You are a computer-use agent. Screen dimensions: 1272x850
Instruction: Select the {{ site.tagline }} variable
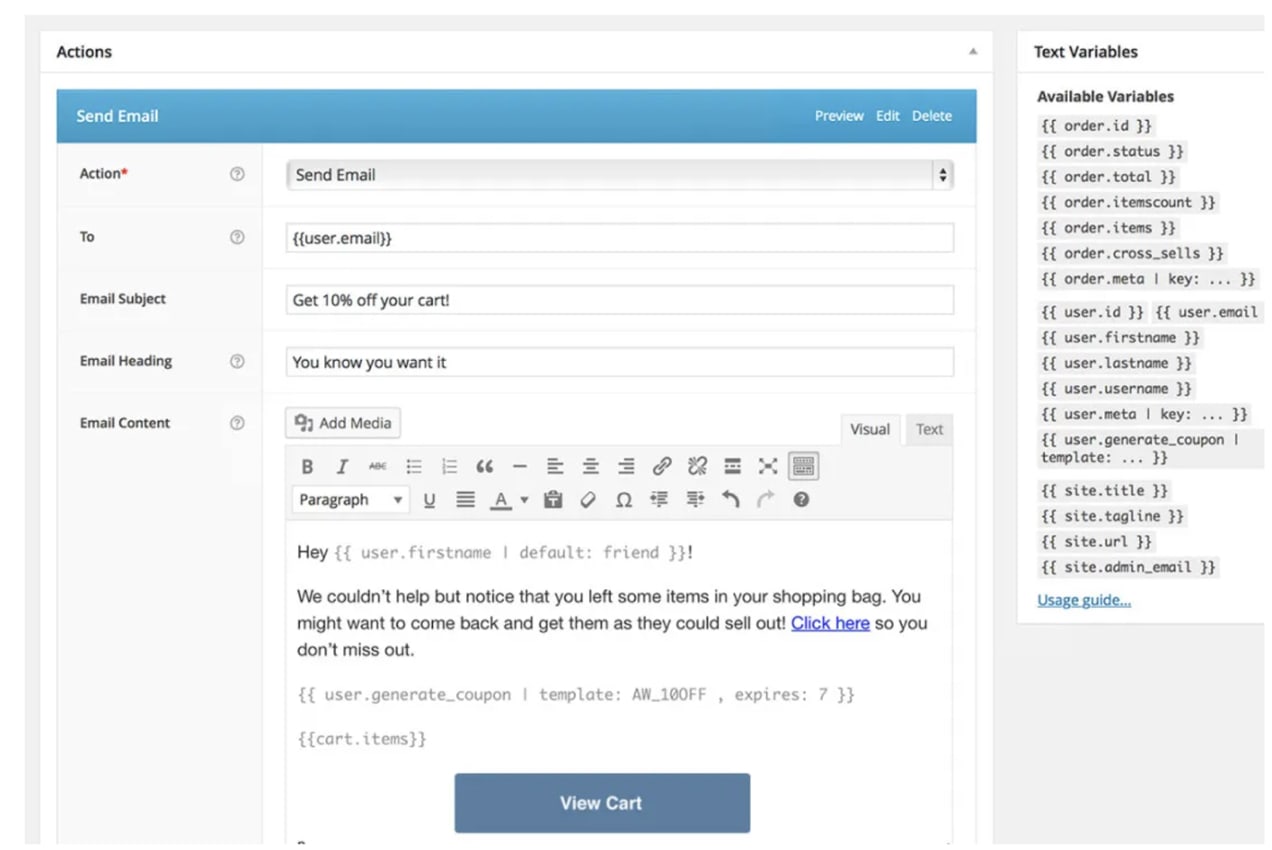point(1113,517)
